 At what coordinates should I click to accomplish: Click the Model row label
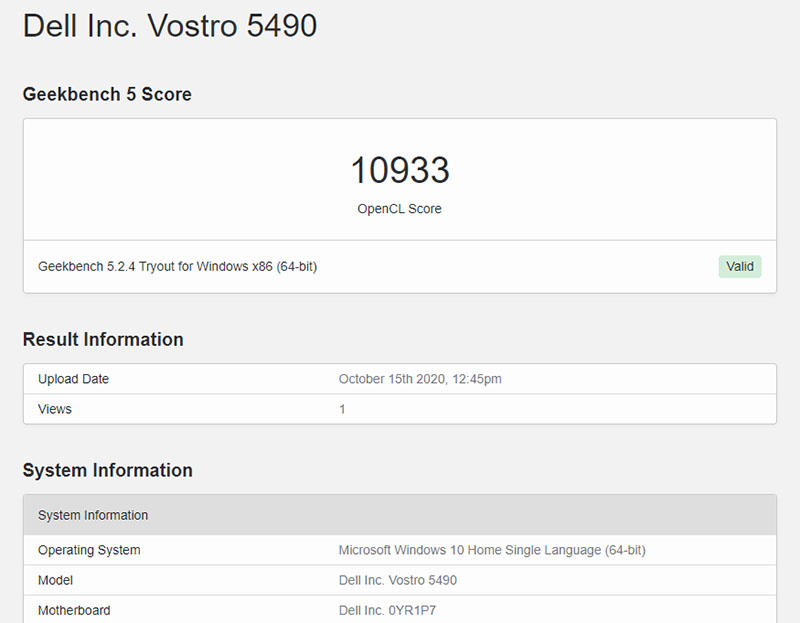pos(56,580)
